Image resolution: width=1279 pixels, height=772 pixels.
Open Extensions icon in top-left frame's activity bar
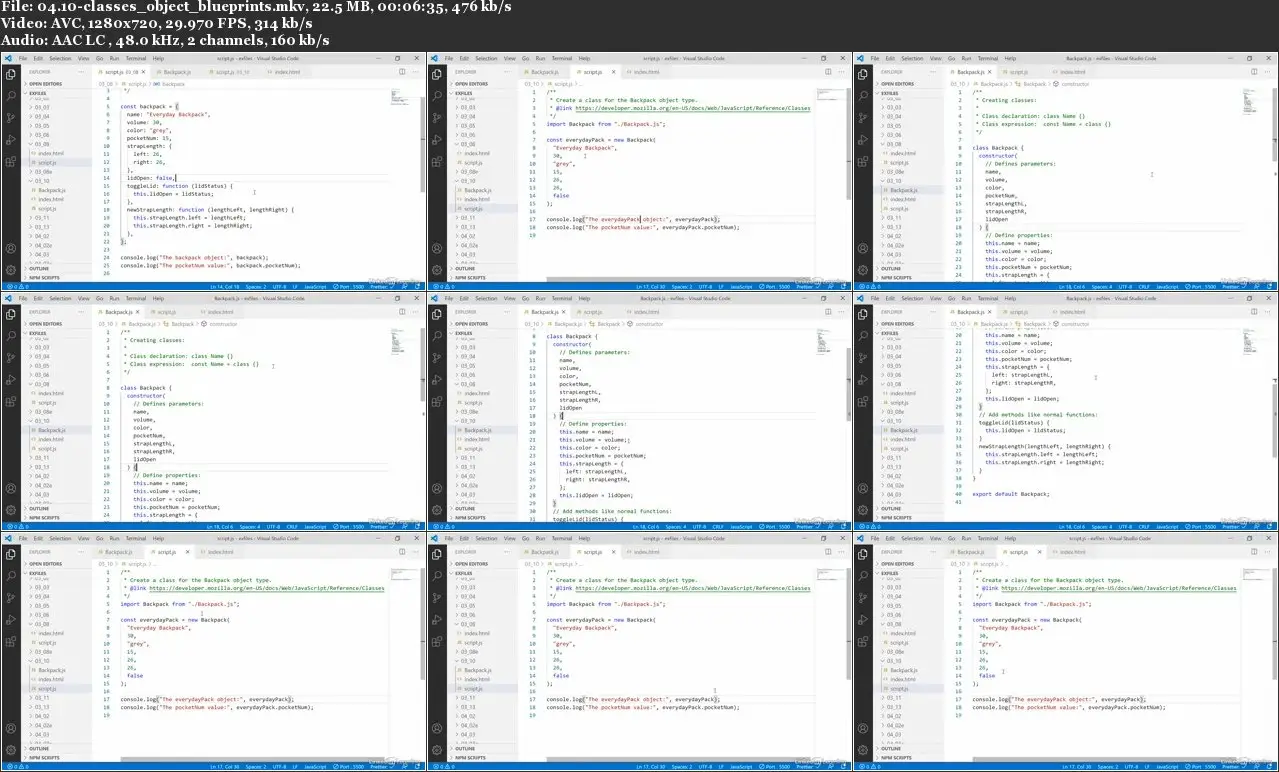(11, 162)
